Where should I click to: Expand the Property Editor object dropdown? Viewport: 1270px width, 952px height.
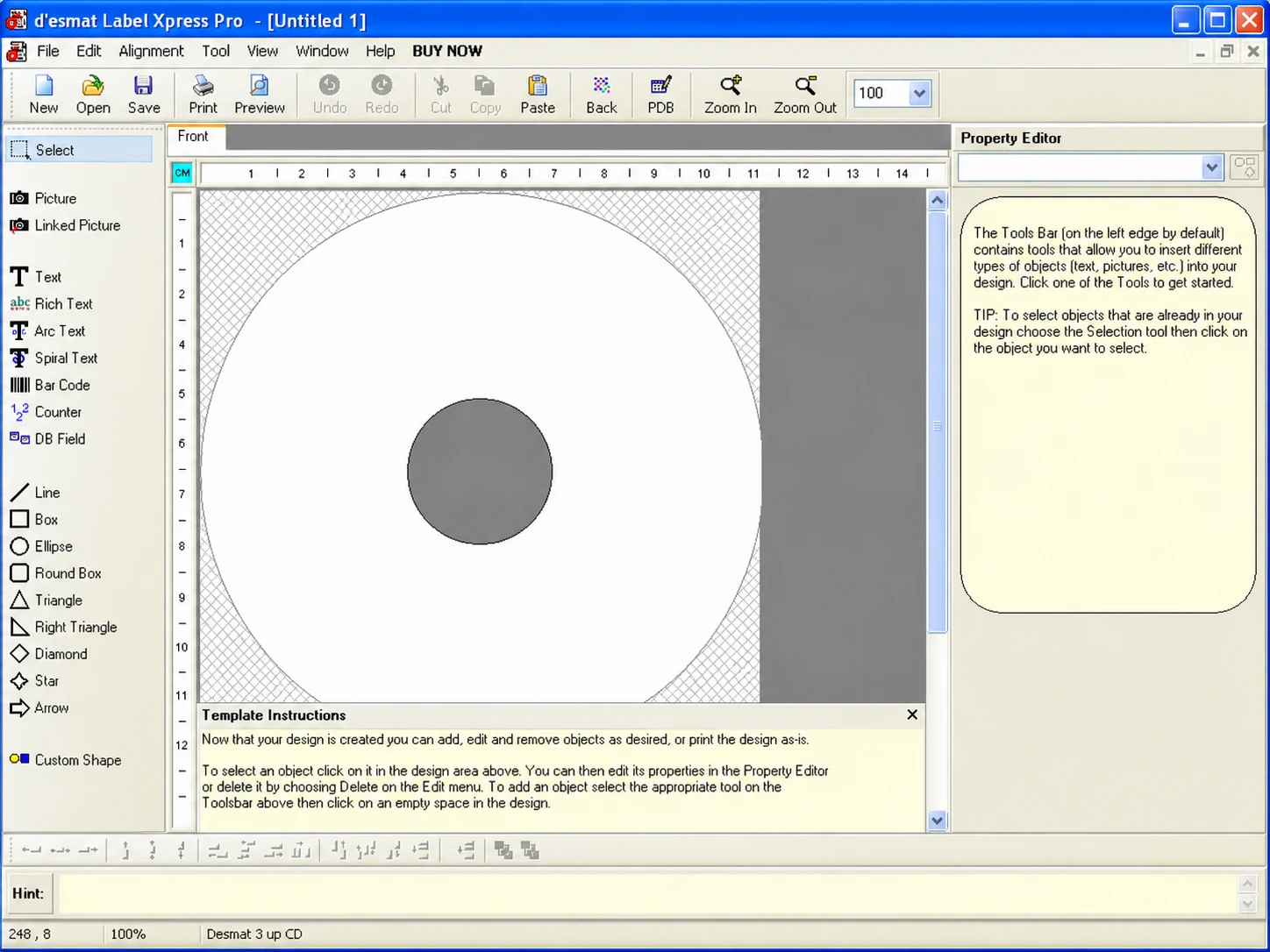[1211, 167]
